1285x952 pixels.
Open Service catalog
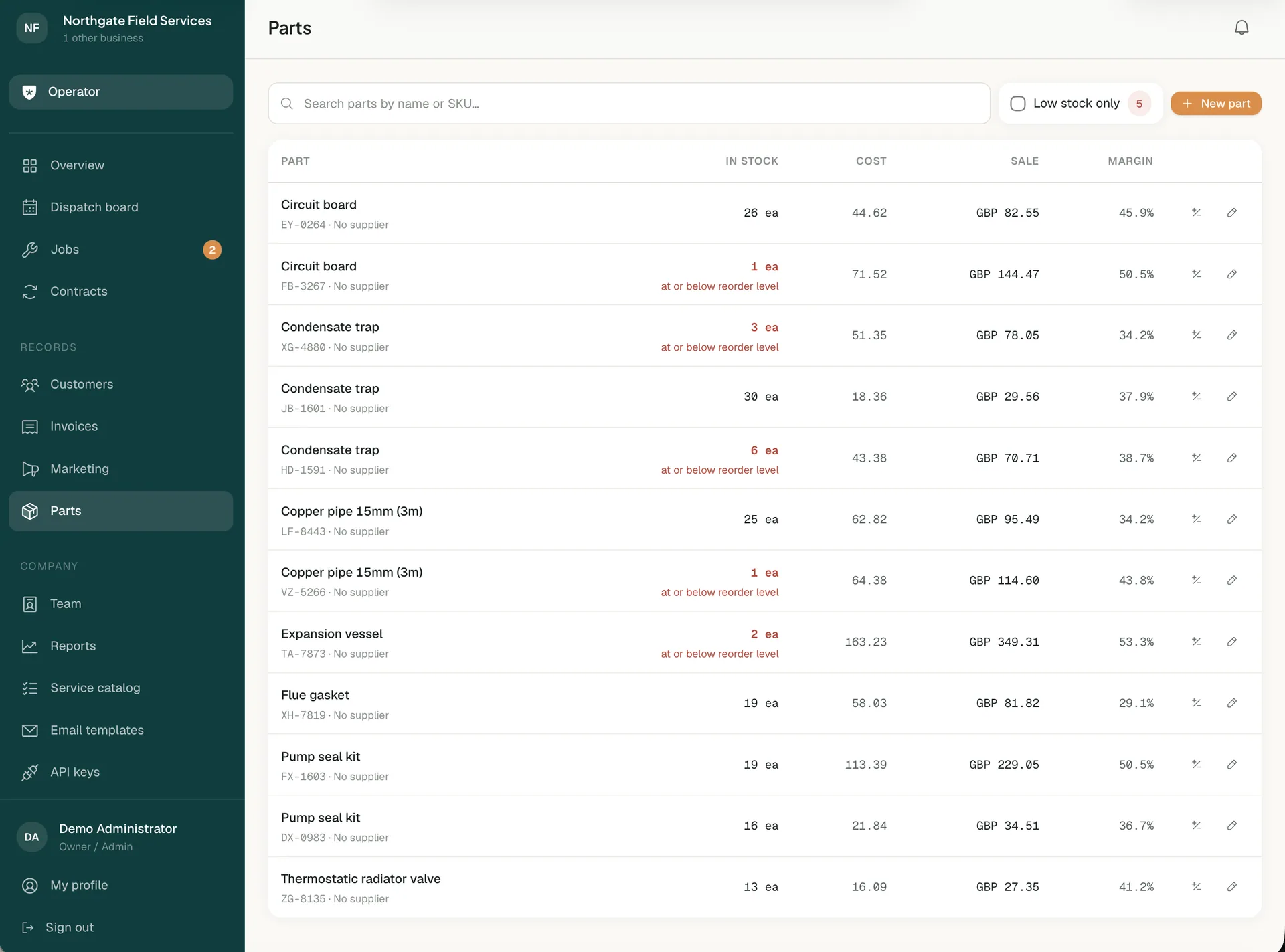click(x=121, y=688)
